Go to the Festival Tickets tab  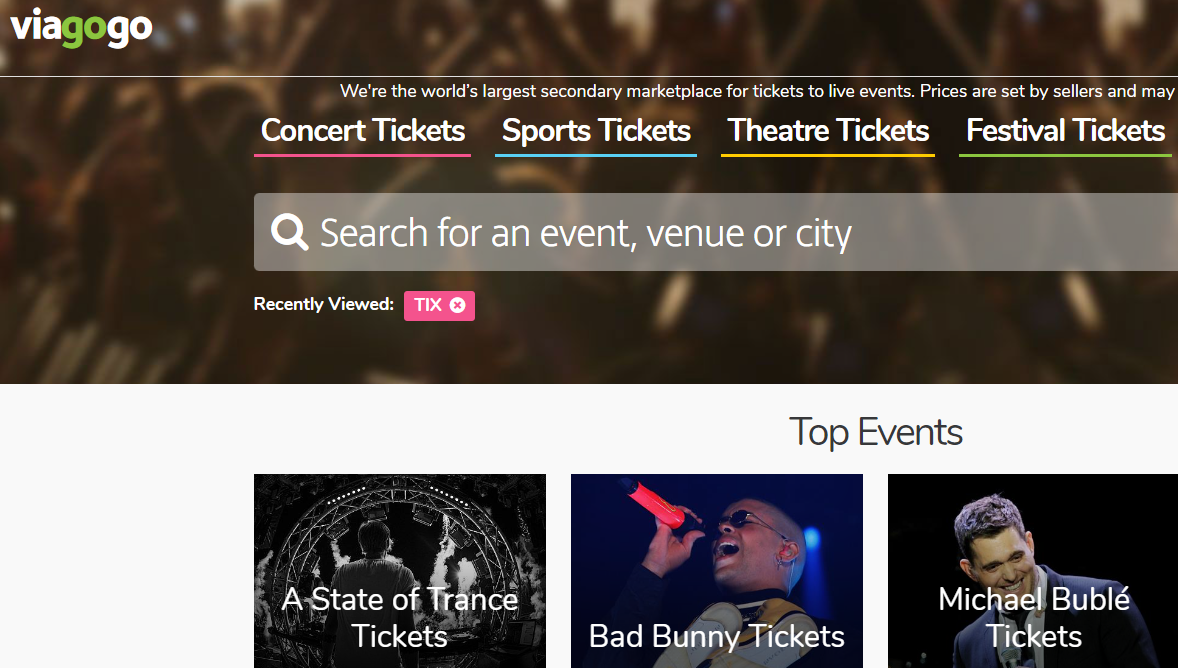[x=1066, y=131]
